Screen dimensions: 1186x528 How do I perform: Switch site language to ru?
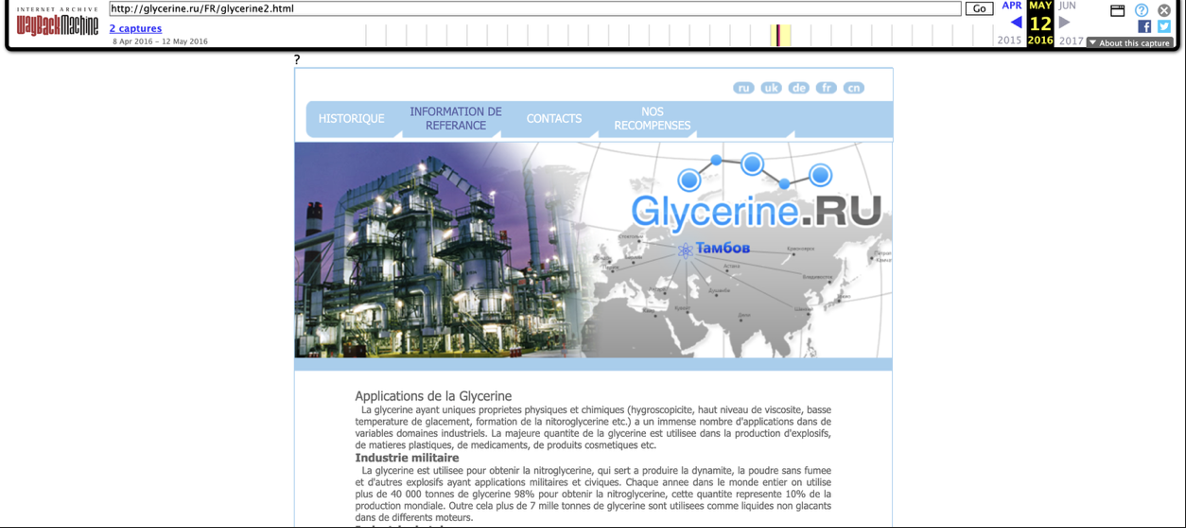(744, 88)
